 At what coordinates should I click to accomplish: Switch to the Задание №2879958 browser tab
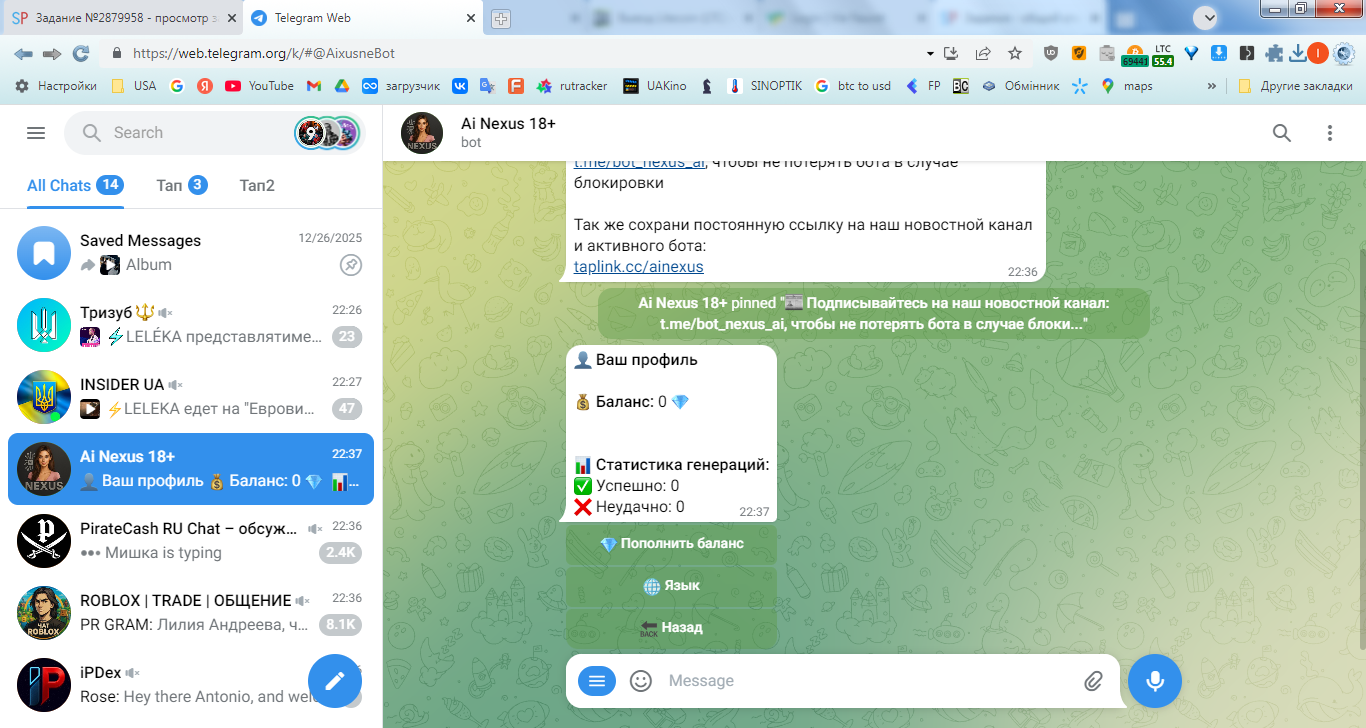point(122,18)
